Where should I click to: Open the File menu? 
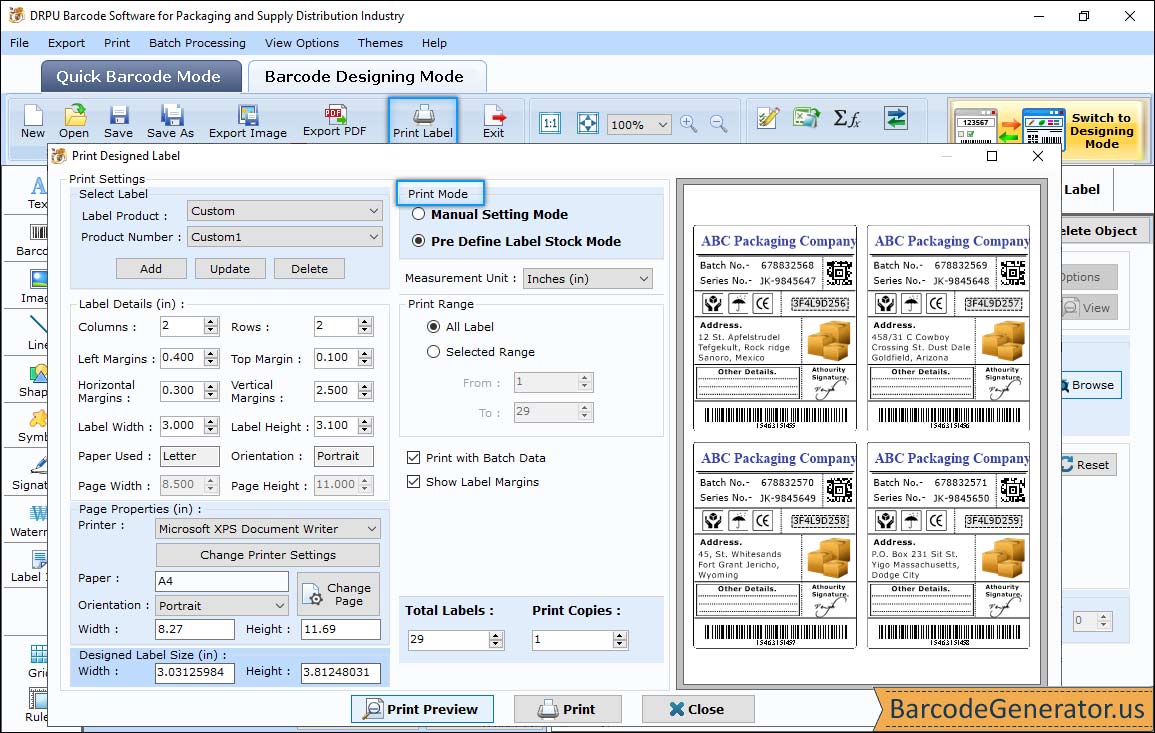(x=19, y=43)
